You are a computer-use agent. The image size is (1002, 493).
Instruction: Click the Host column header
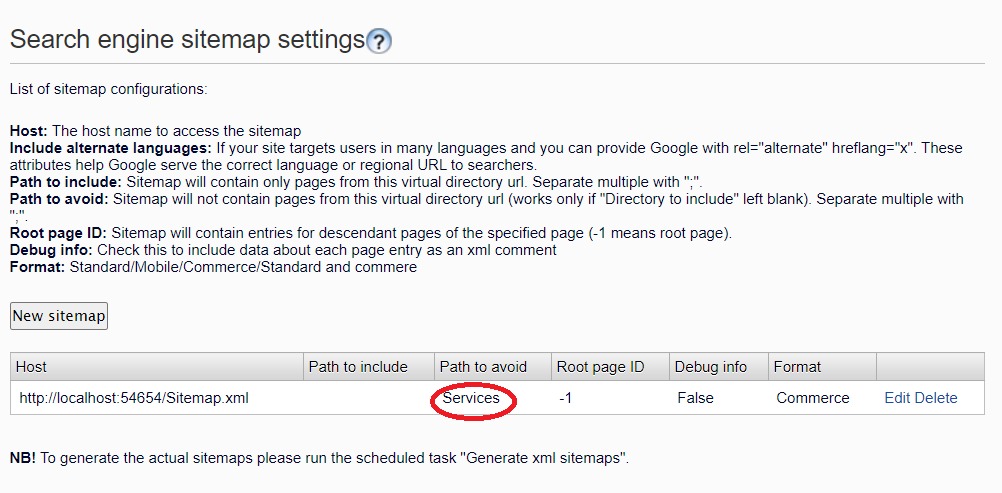pos(32,367)
